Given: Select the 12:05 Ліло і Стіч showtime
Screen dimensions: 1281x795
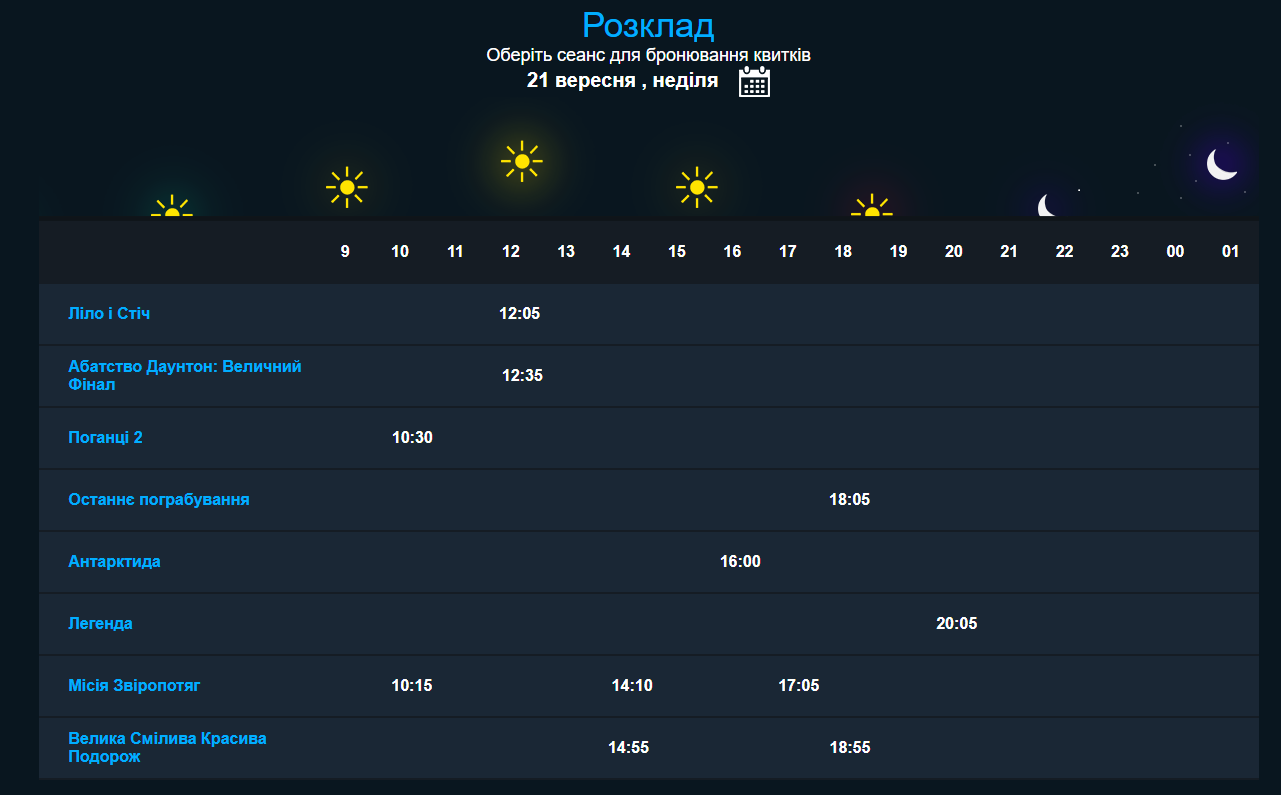Looking at the screenshot, I should pos(519,314).
